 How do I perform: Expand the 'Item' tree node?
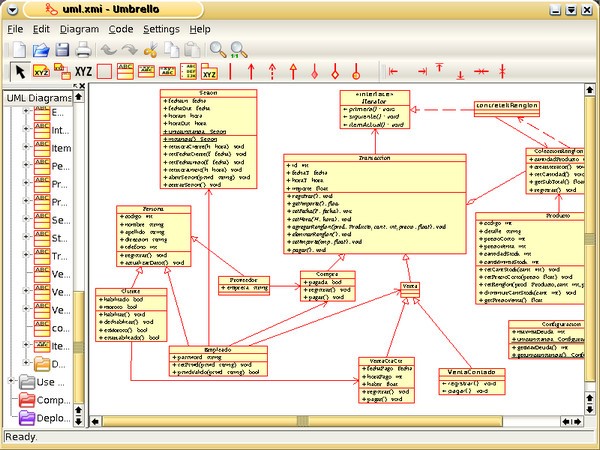26,147
